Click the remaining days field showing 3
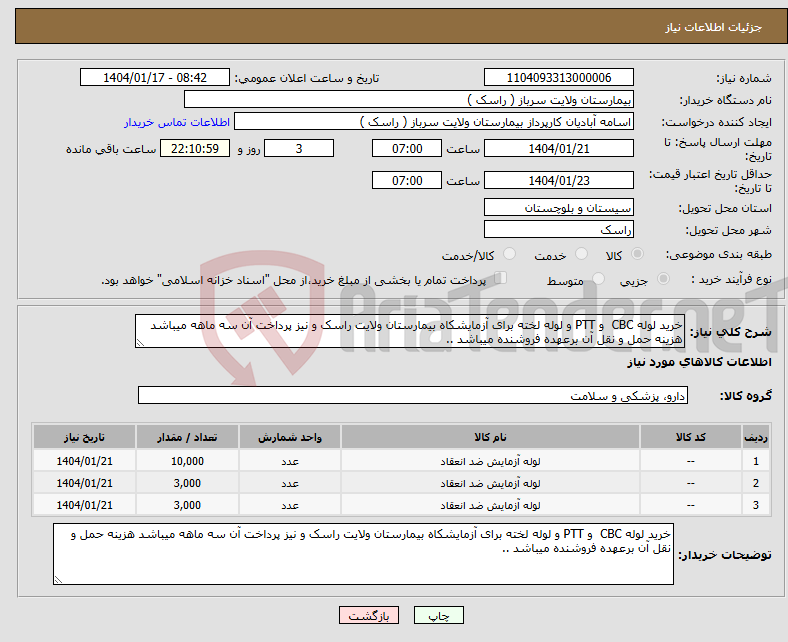The width and height of the screenshot is (788, 642). click(x=299, y=148)
